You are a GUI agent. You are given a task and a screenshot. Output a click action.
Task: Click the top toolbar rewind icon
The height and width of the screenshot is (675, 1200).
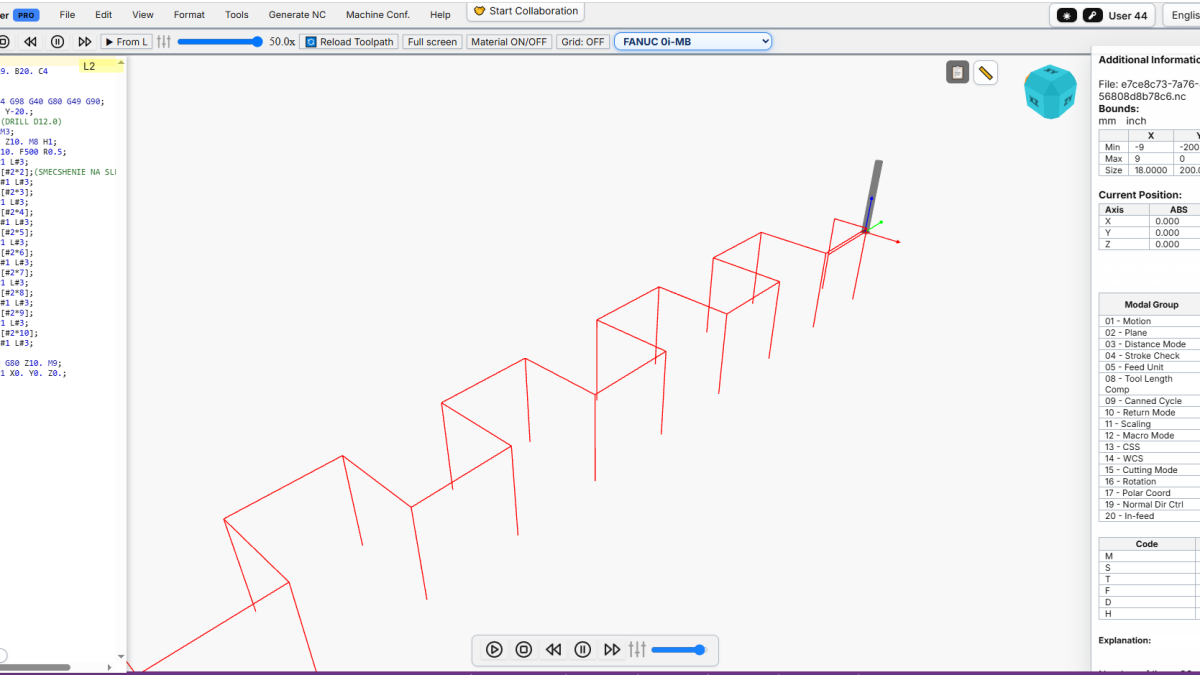30,42
